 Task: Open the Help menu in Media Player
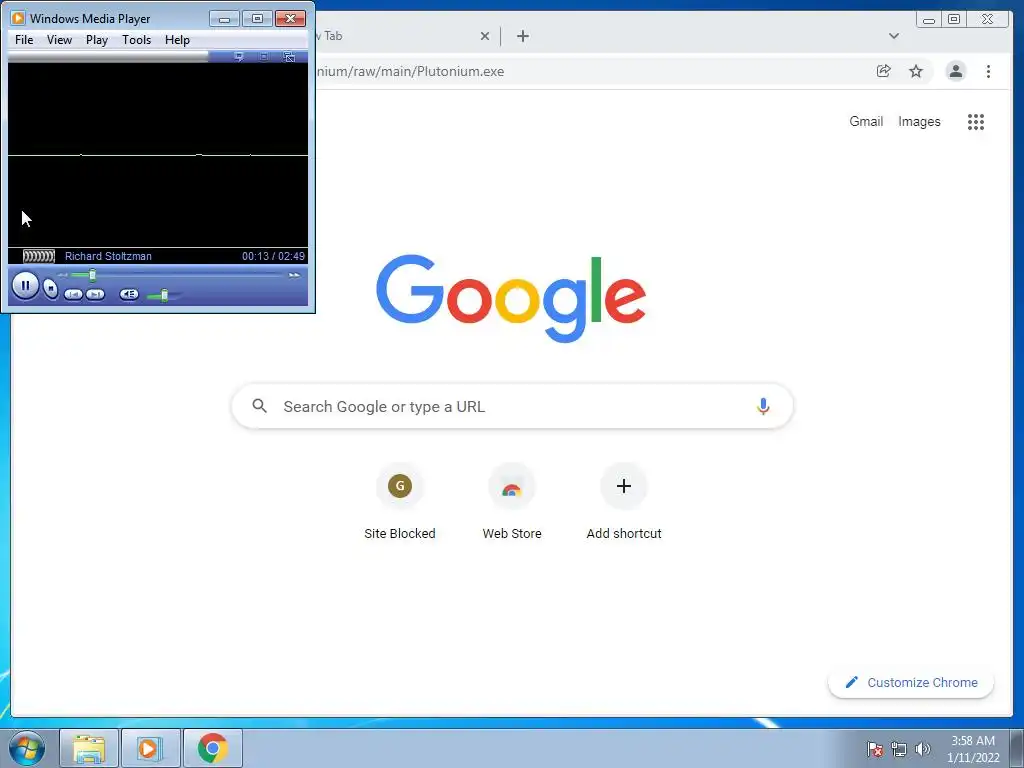point(177,40)
